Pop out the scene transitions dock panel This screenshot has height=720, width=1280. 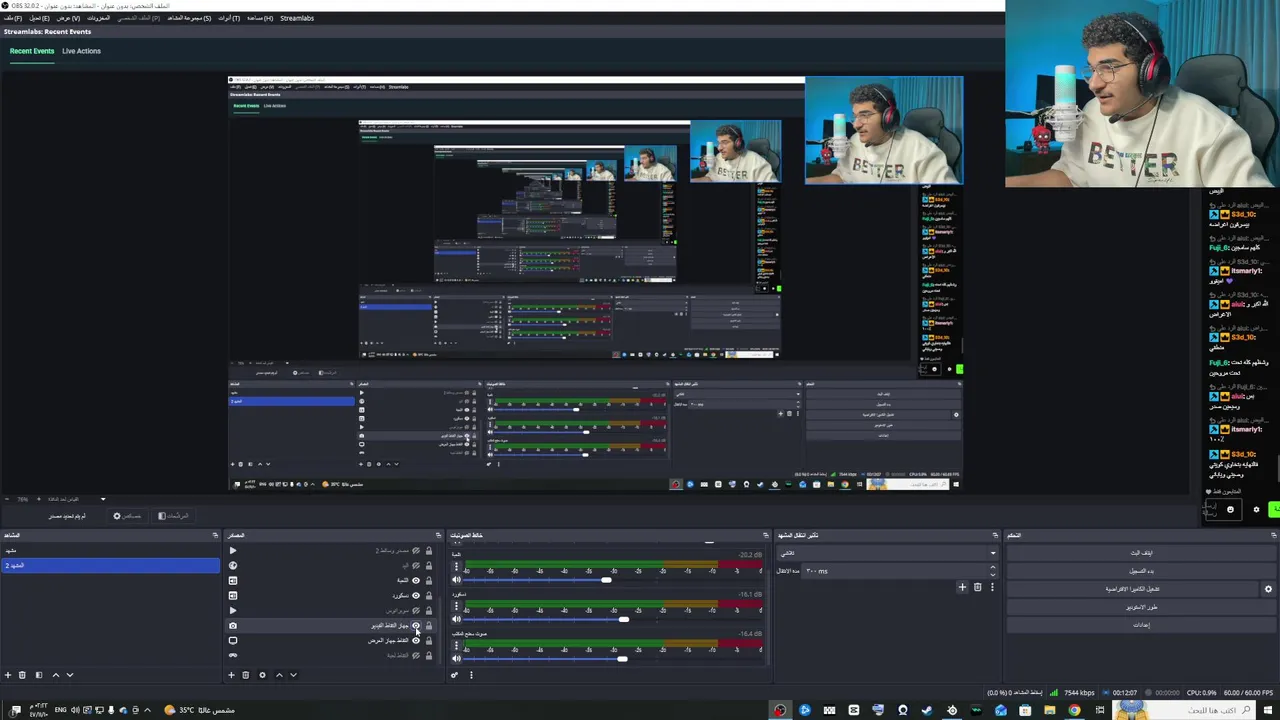(x=995, y=536)
